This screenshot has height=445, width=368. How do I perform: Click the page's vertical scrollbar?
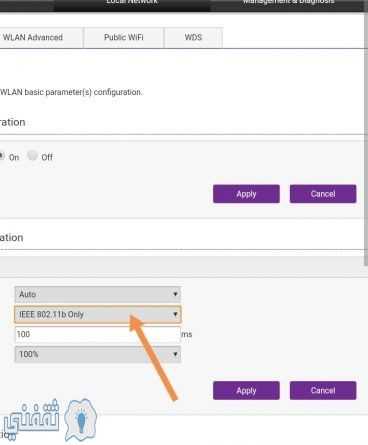click(x=366, y=133)
